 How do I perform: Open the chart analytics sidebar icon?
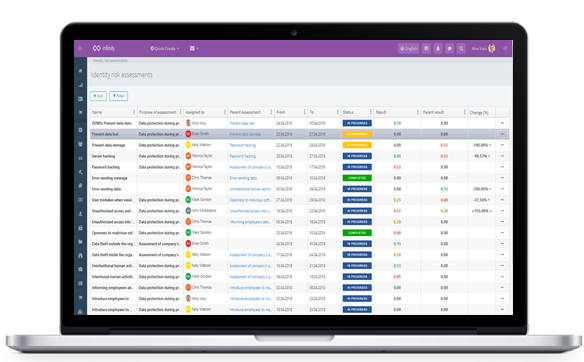[80, 85]
